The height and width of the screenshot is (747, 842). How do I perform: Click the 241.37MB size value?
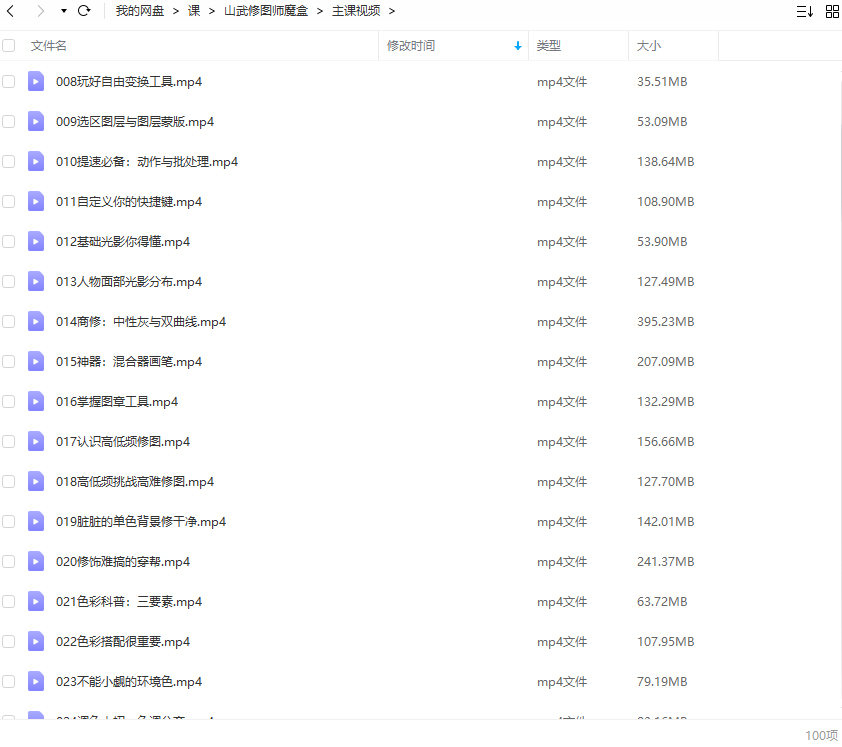666,562
